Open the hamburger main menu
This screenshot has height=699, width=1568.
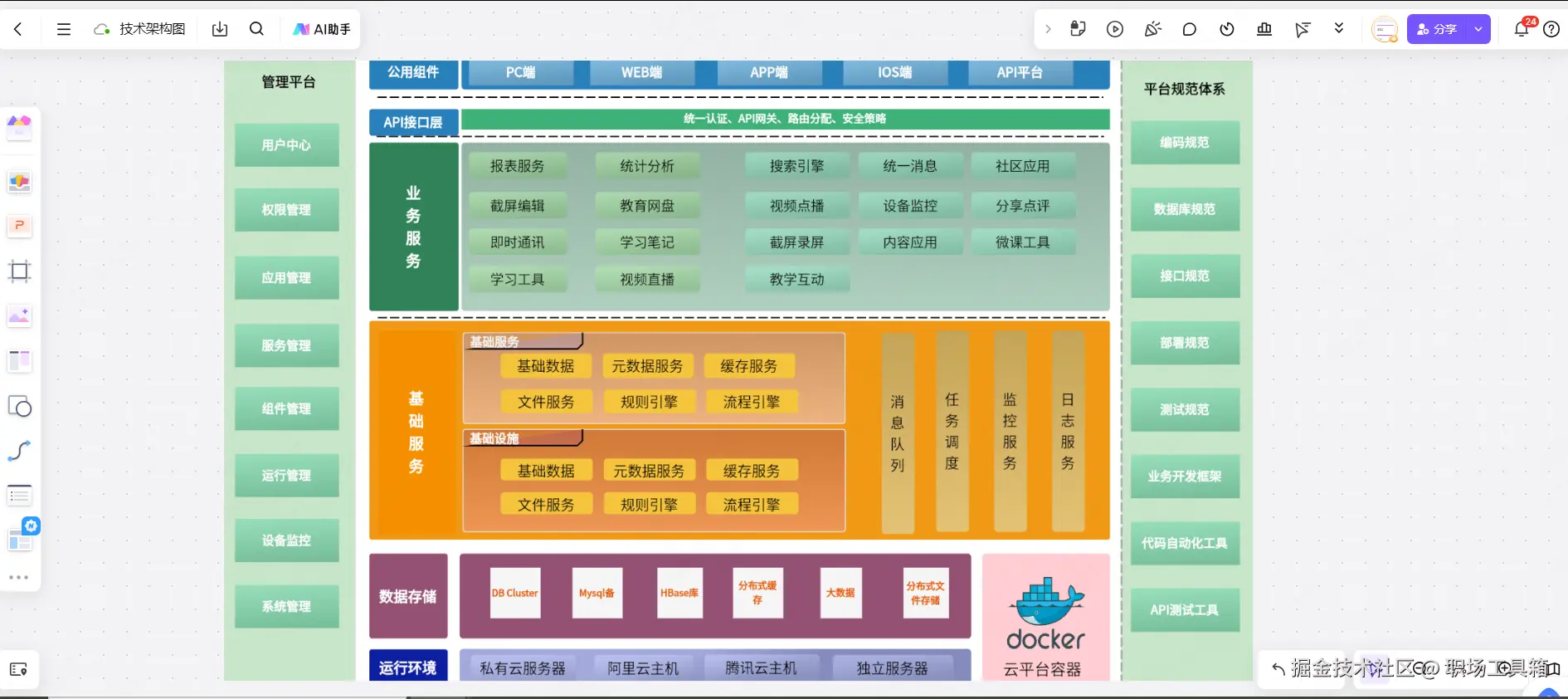click(x=63, y=29)
